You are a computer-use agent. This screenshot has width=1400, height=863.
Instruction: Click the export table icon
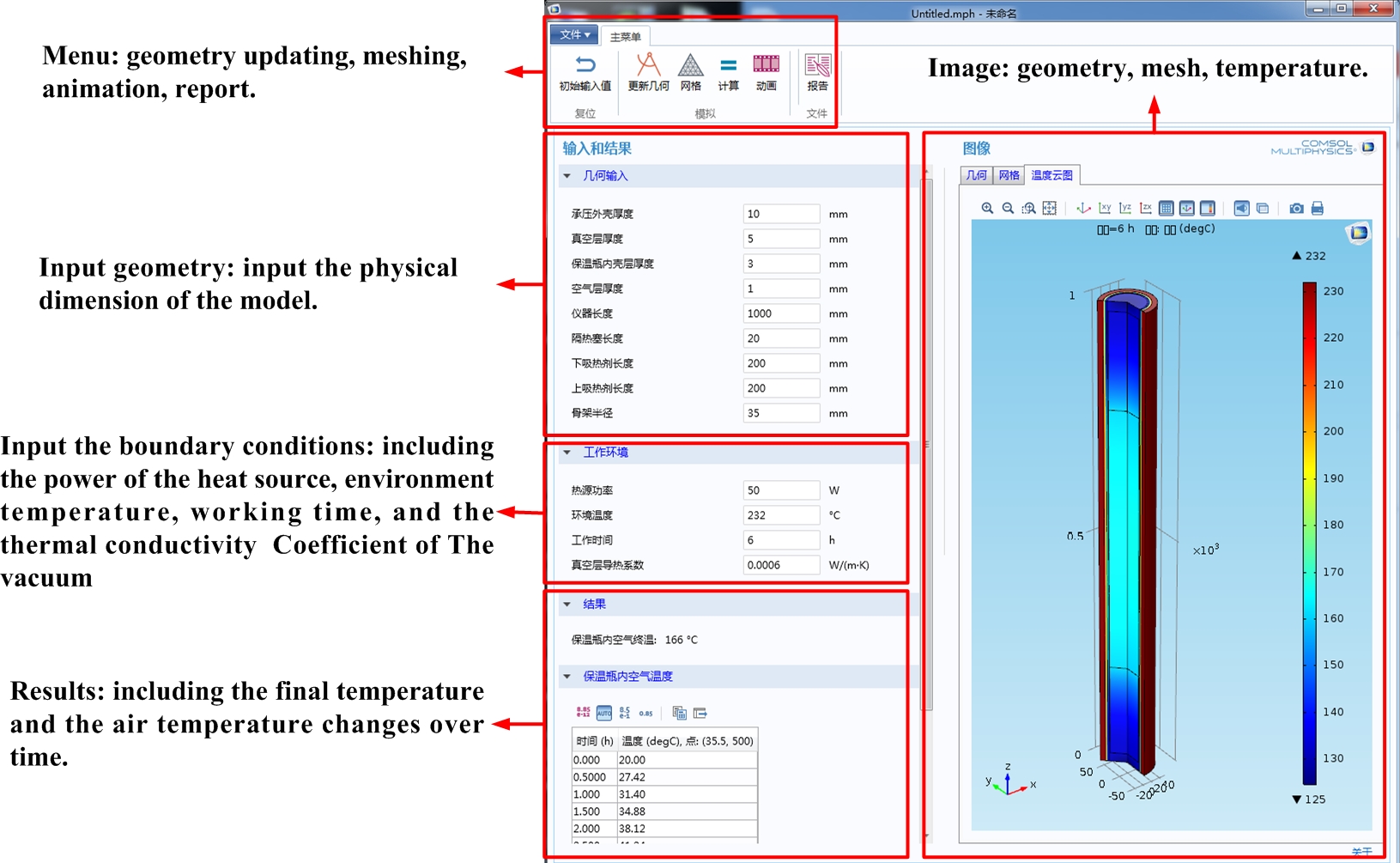click(x=700, y=713)
